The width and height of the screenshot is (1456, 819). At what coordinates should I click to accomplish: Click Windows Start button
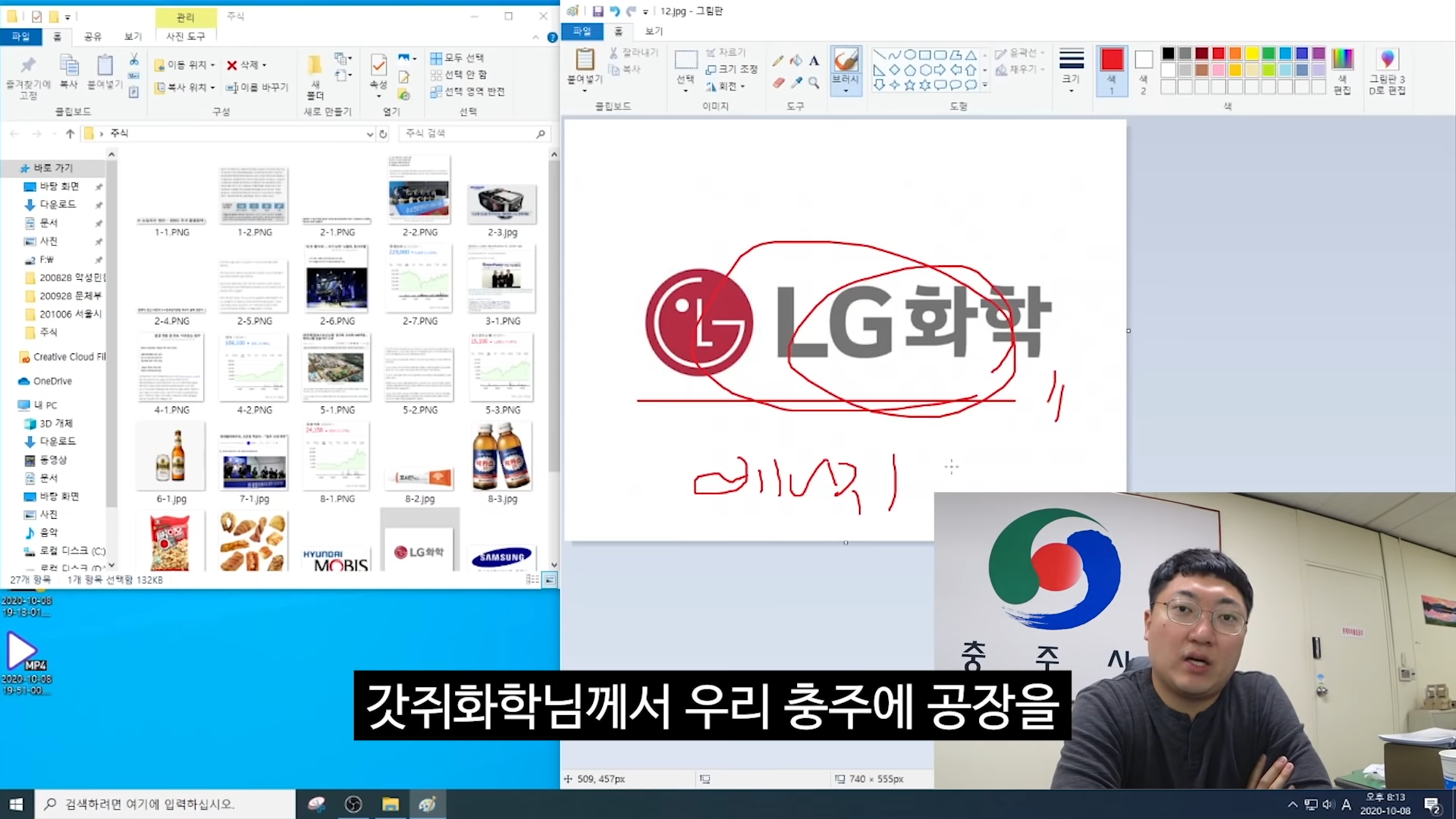[x=17, y=804]
